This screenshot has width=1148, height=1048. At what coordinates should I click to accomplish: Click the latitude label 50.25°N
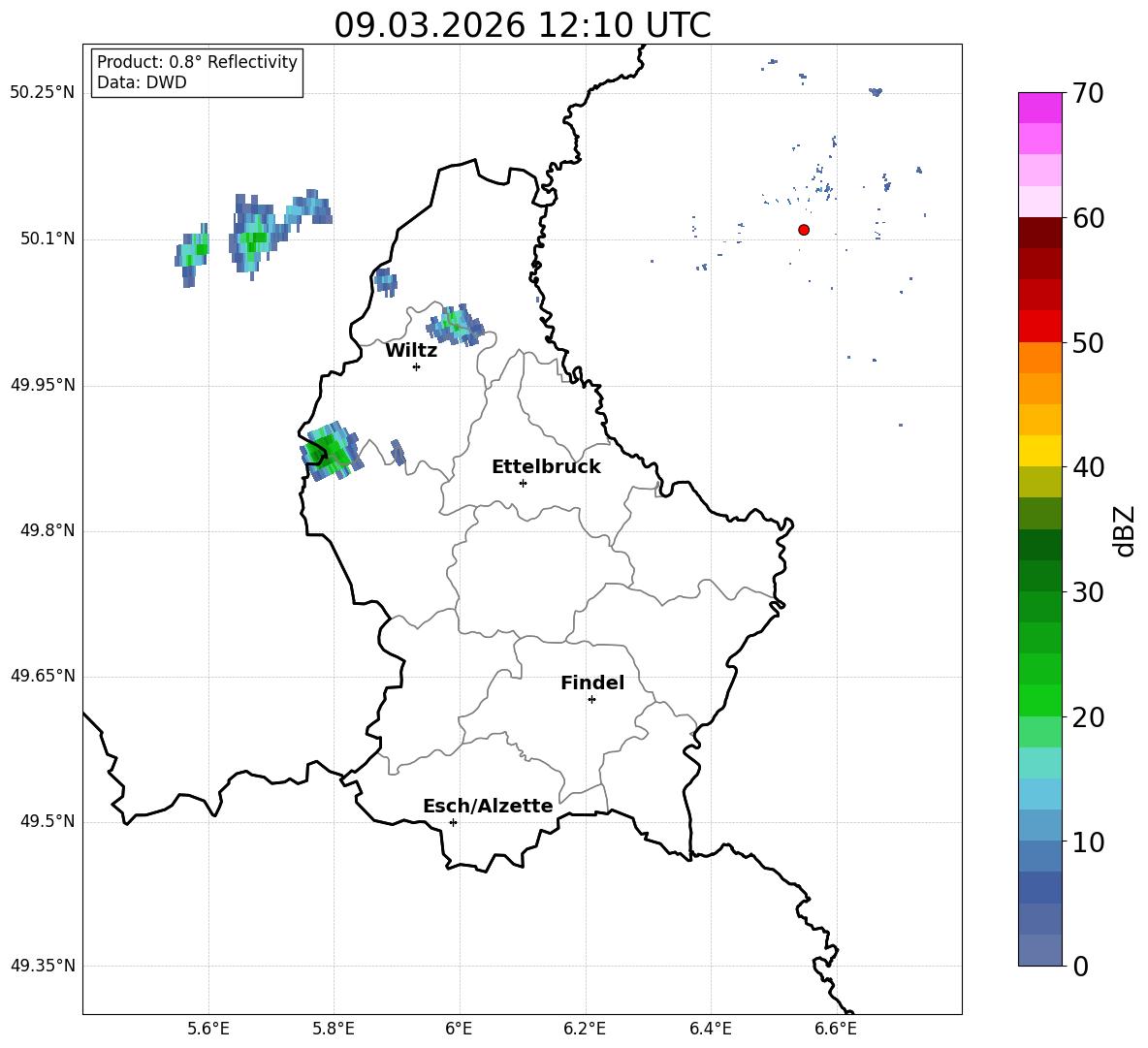[43, 93]
